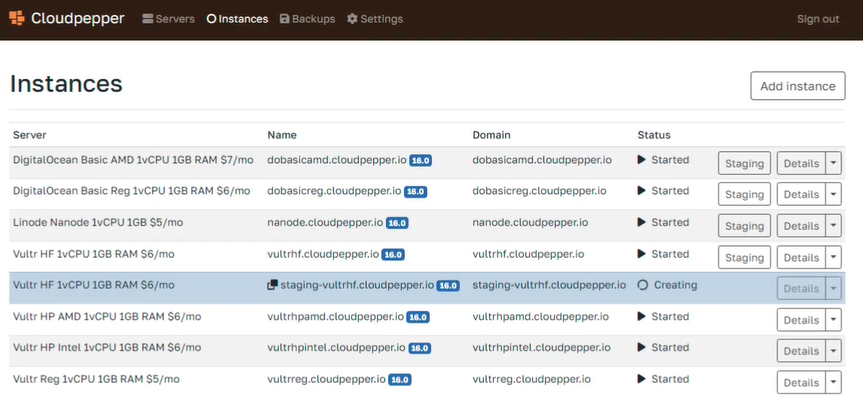Open Details for dobasicamd instance
The width and height of the screenshot is (863, 415).
[801, 163]
